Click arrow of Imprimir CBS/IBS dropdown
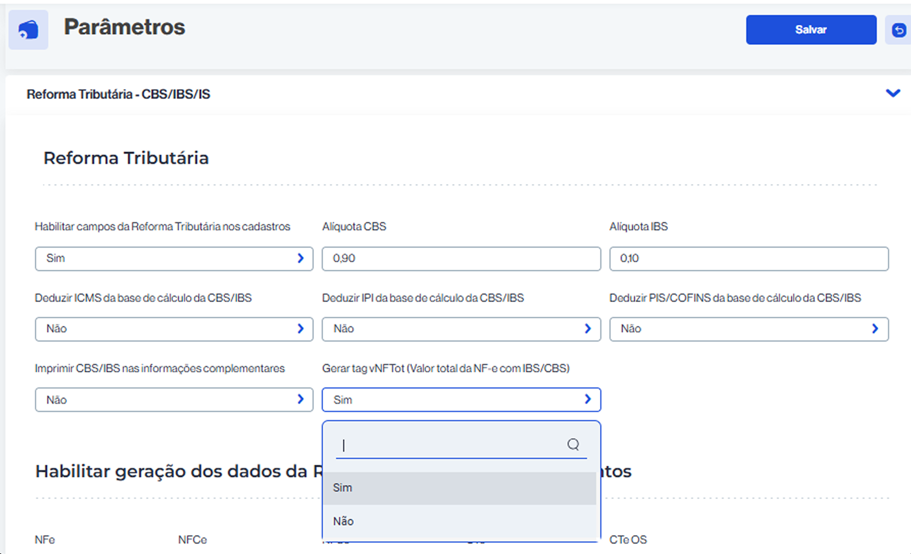Screen dimensions: 911x554 [x=300, y=400]
